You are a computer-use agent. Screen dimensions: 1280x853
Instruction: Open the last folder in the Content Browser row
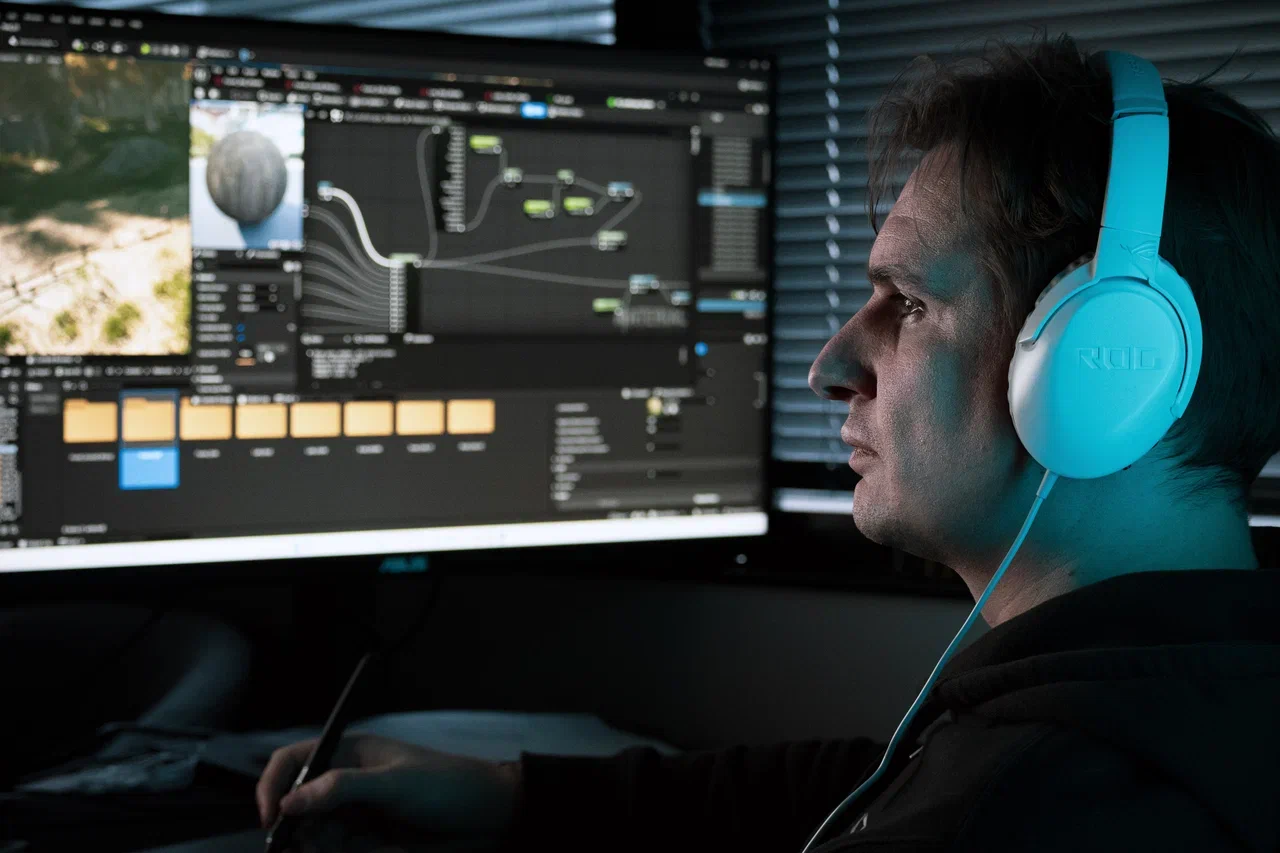click(471, 417)
